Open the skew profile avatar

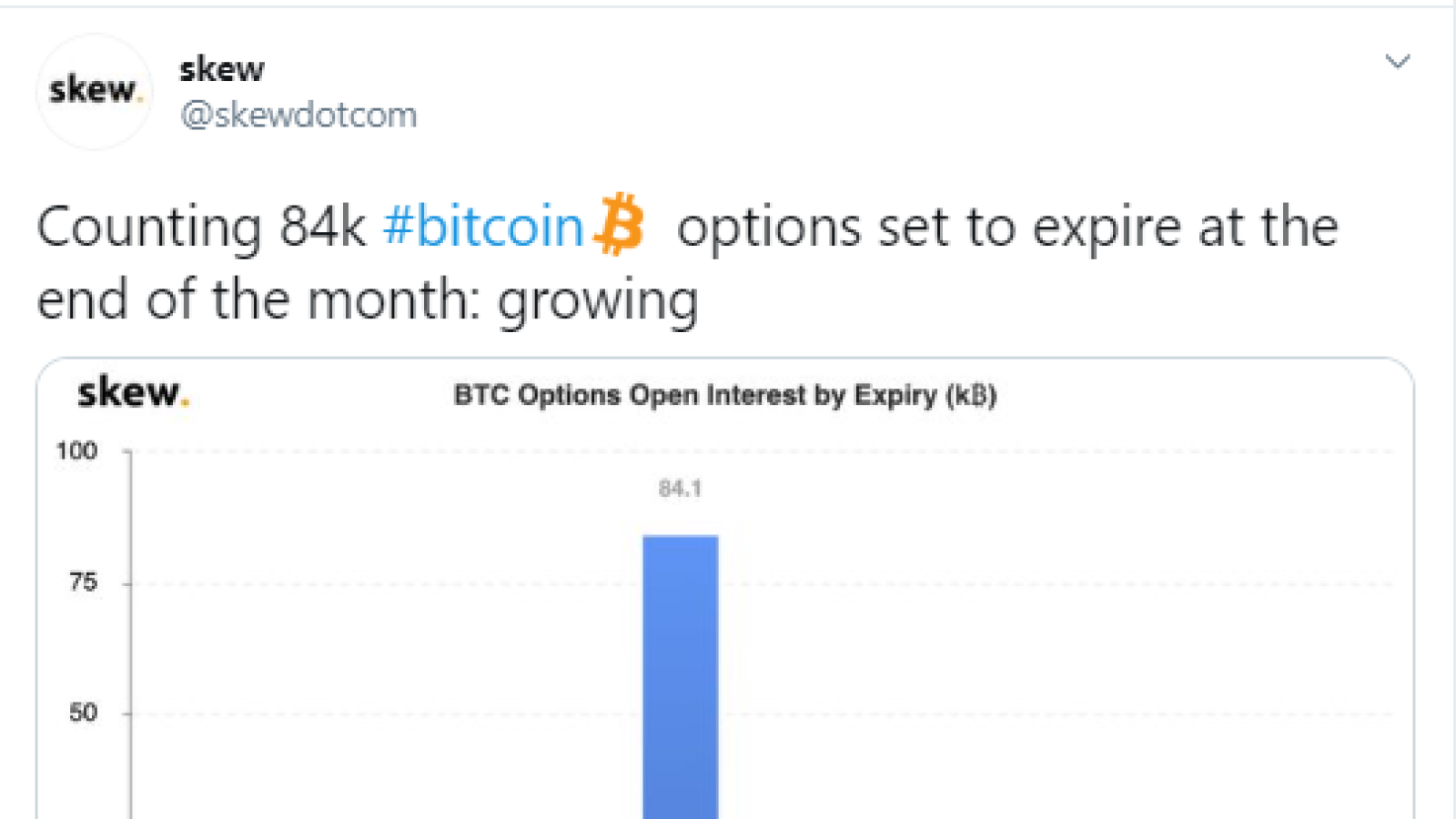coord(95,91)
